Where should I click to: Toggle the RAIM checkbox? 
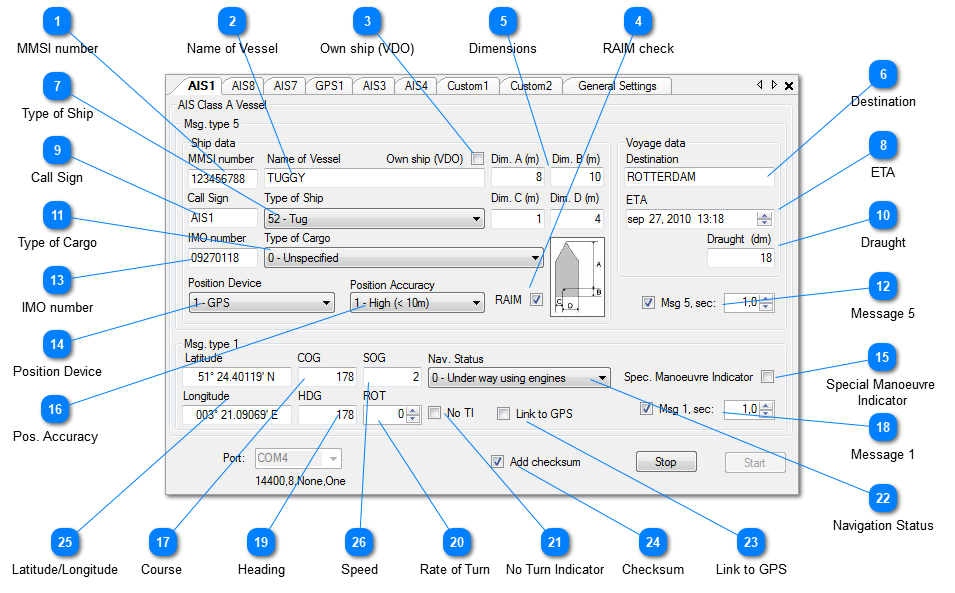537,300
